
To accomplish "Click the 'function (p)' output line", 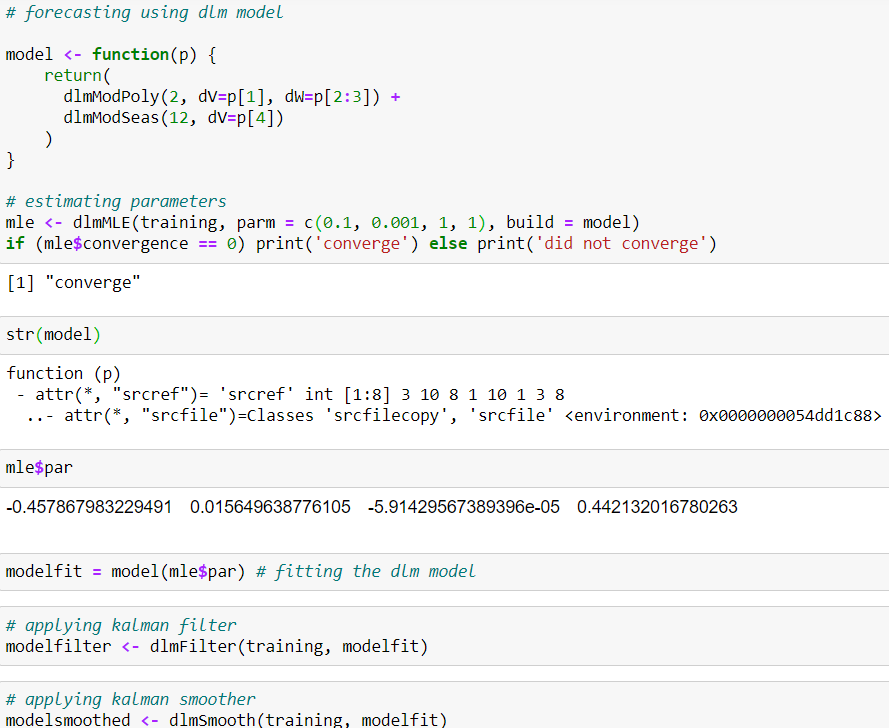I will click(64, 374).
